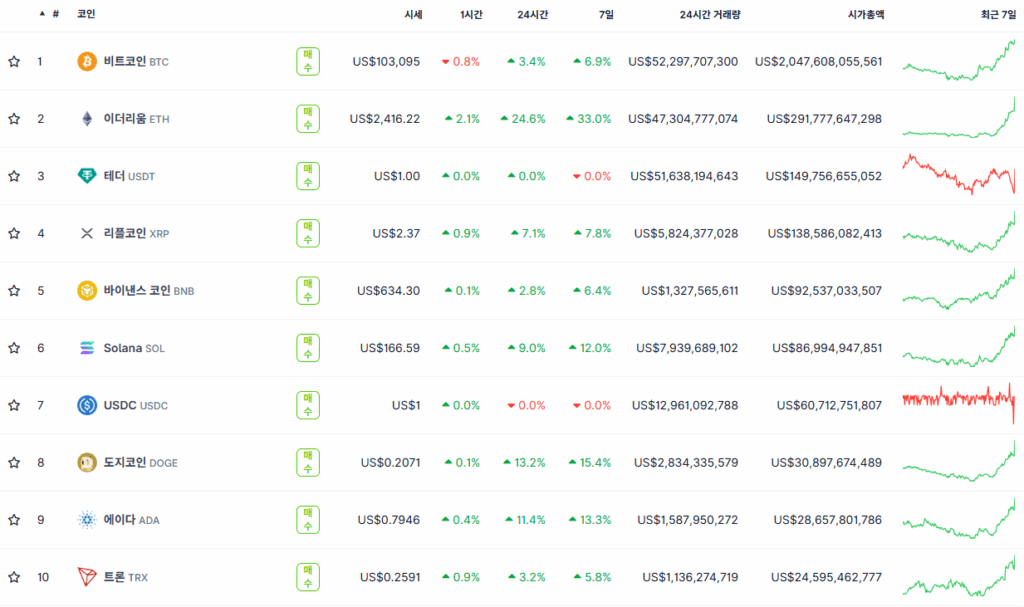Buy Dogecoin using its 매수 button
The width and height of the screenshot is (1024, 607).
coord(308,463)
